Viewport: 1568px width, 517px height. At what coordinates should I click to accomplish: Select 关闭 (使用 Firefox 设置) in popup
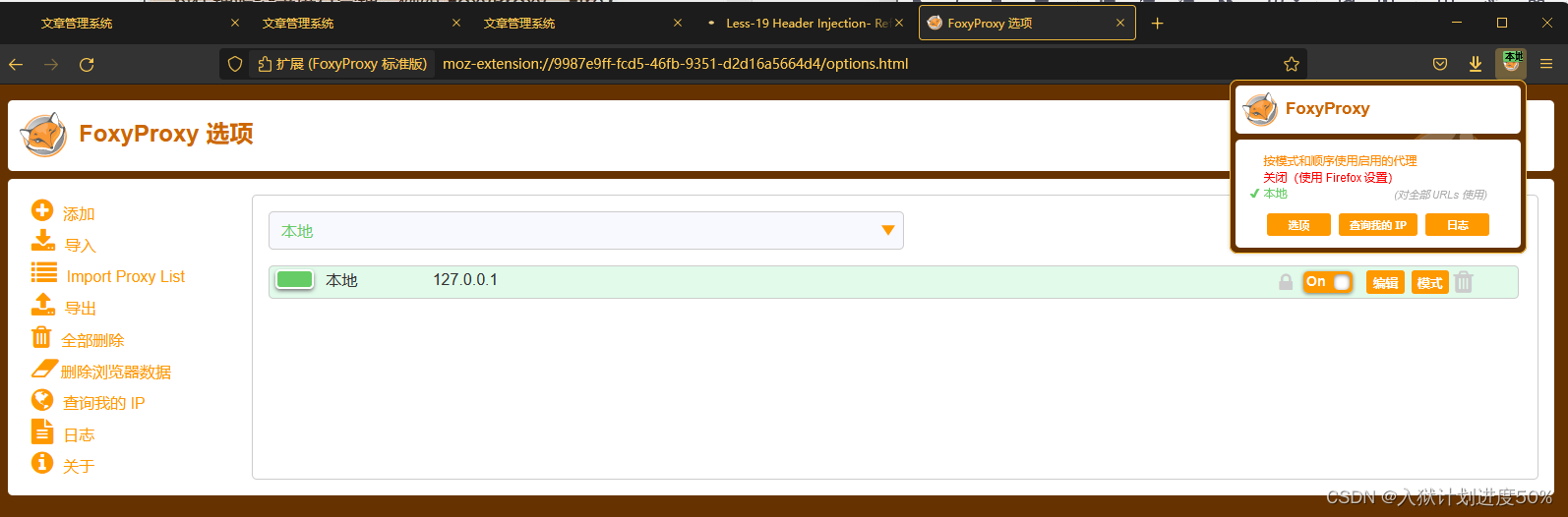coord(1327,178)
